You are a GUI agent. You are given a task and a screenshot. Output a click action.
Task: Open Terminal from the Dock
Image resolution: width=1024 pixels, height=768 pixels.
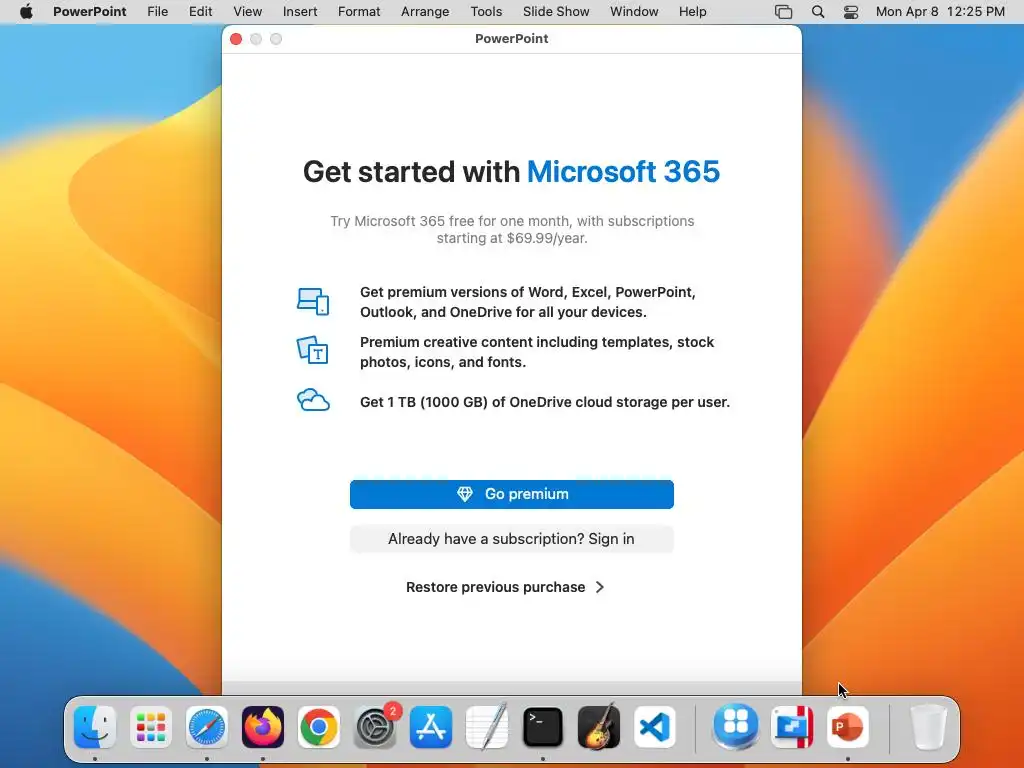point(543,727)
